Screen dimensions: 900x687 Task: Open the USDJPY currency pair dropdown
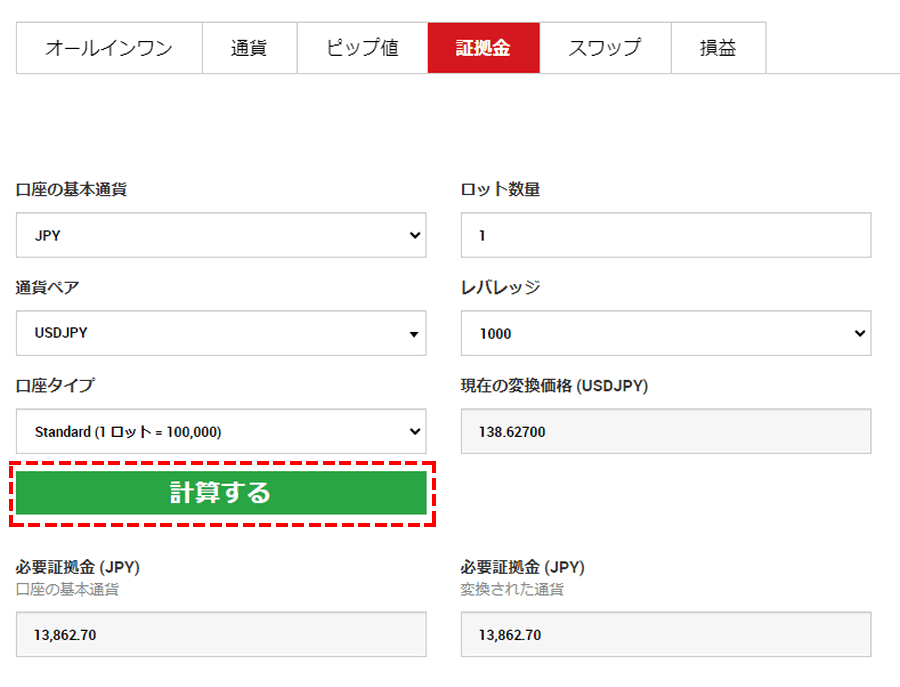(221, 334)
